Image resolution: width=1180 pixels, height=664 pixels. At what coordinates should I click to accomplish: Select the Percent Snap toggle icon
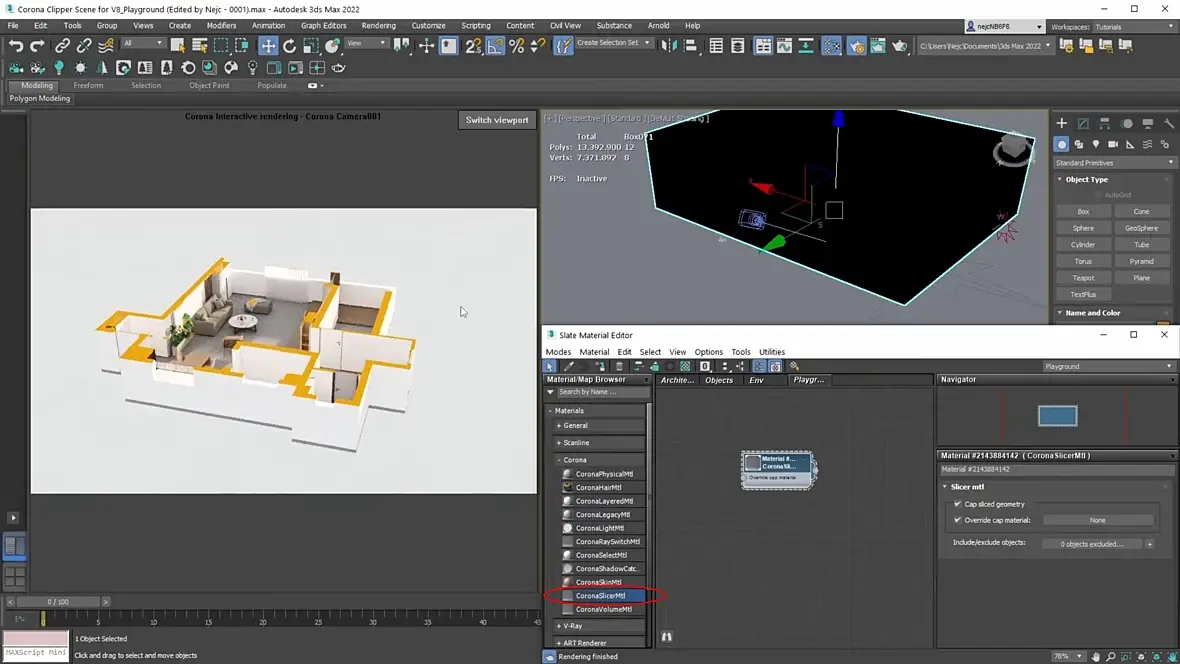(x=517, y=46)
